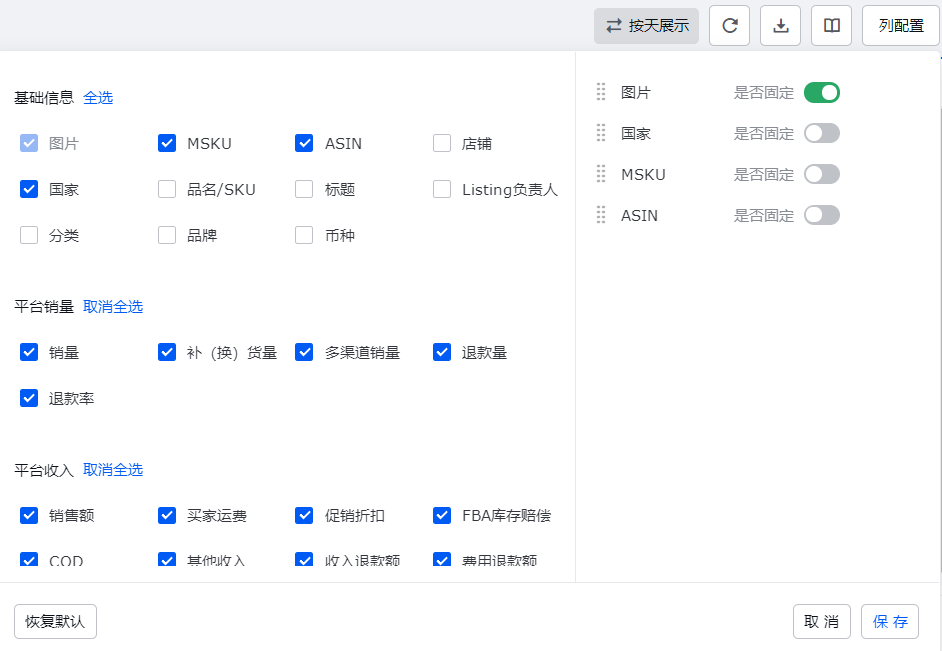
Task: Click 取消全选 link for 平台销量
Action: [113, 306]
